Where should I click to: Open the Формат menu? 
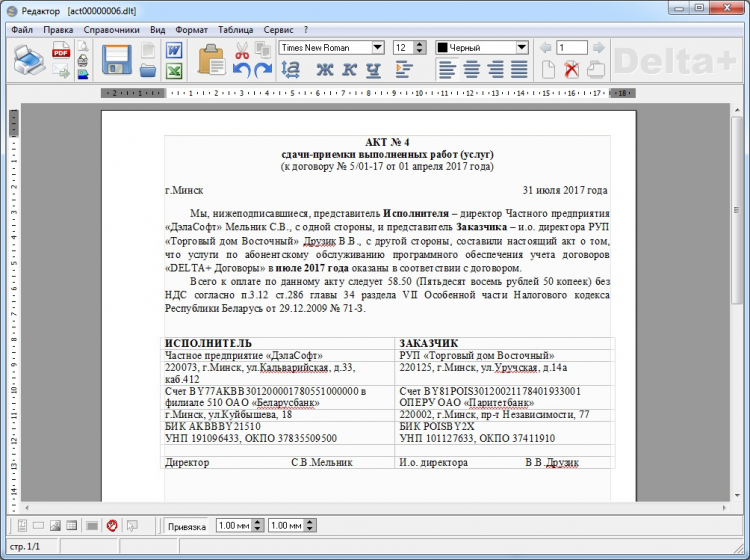click(191, 30)
